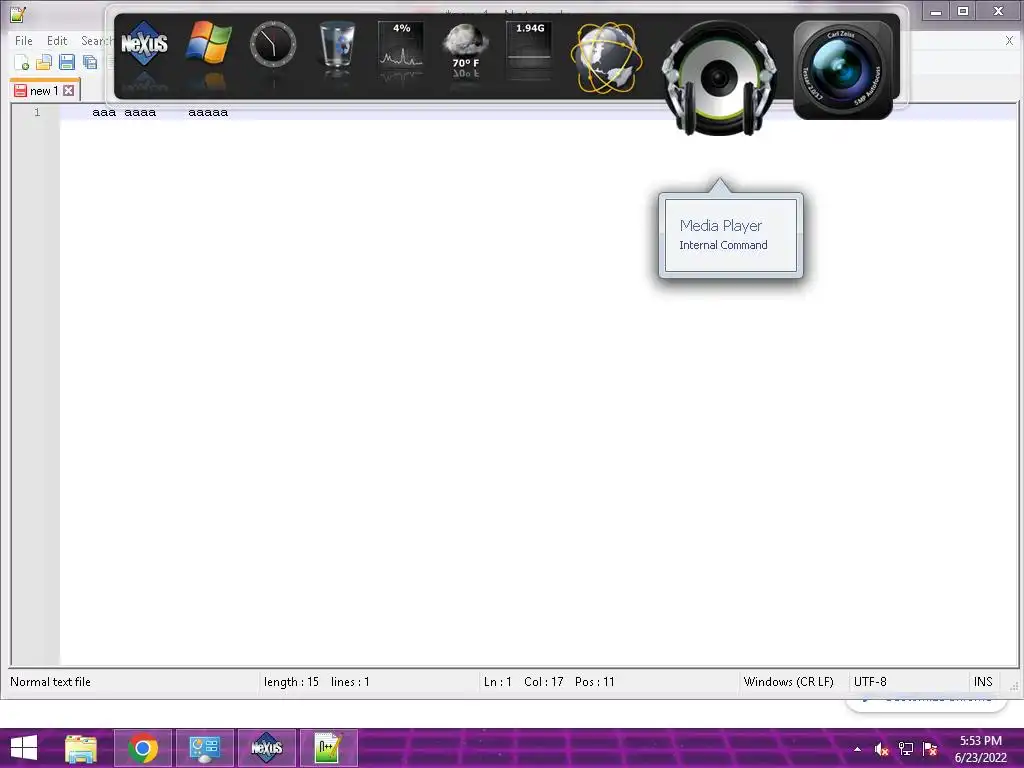
Task: Click the muted volume tray icon
Action: click(x=881, y=749)
